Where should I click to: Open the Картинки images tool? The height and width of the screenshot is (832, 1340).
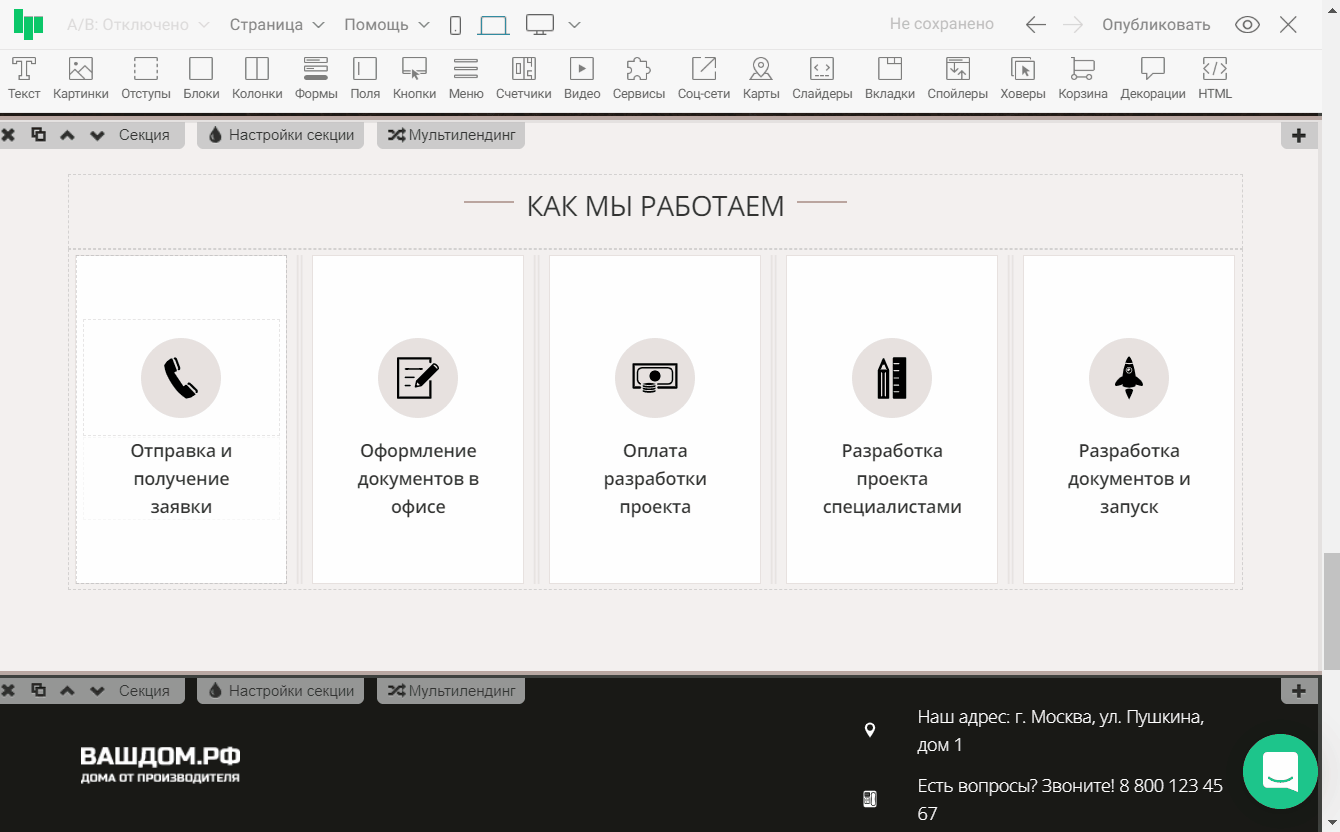tap(81, 78)
